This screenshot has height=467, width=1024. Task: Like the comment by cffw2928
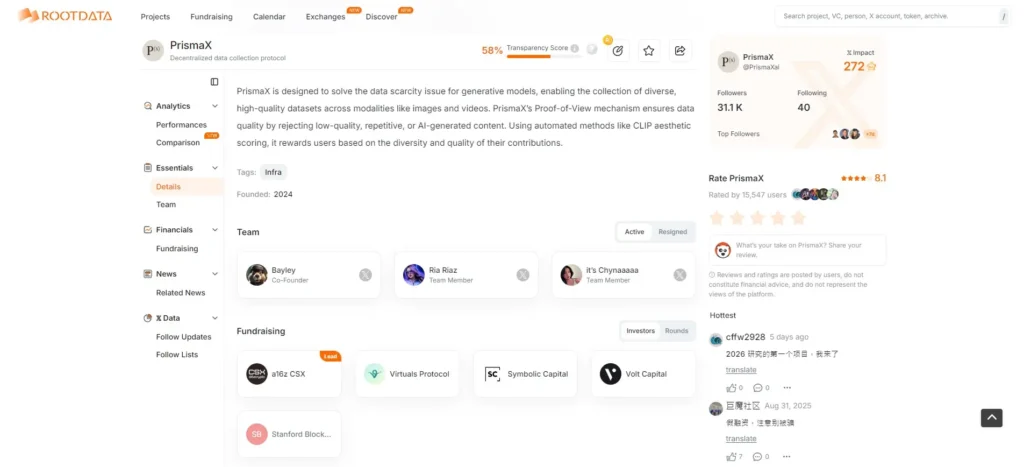pyautogui.click(x=731, y=388)
